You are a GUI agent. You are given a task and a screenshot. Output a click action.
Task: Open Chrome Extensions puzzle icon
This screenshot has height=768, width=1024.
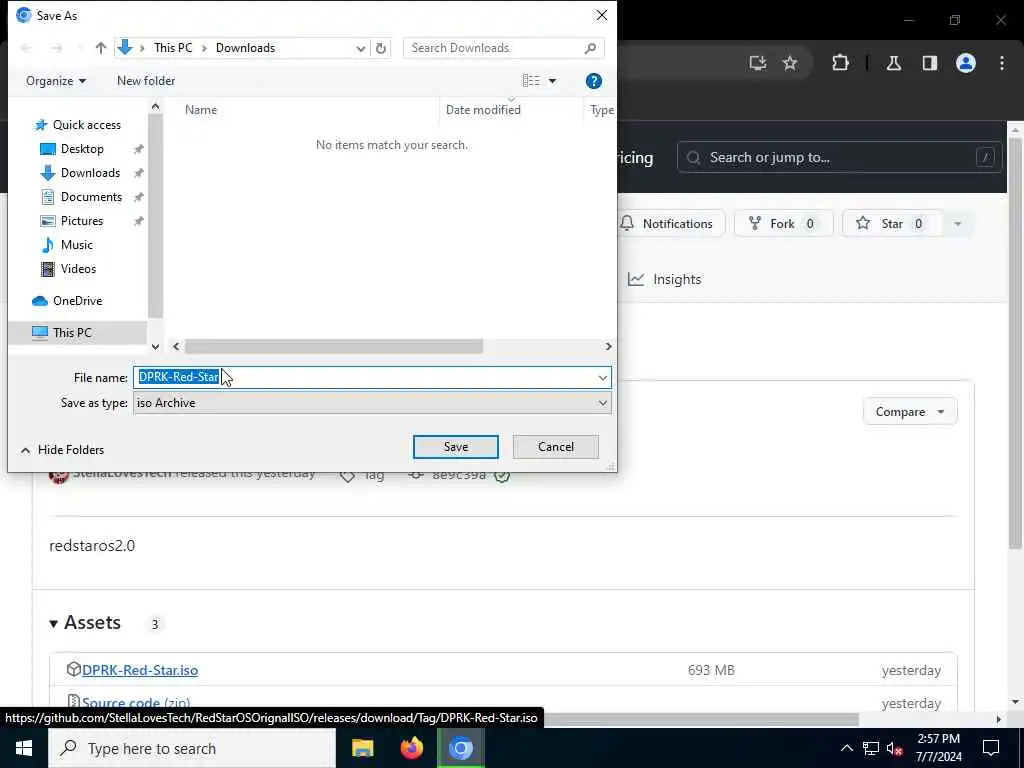coord(840,63)
